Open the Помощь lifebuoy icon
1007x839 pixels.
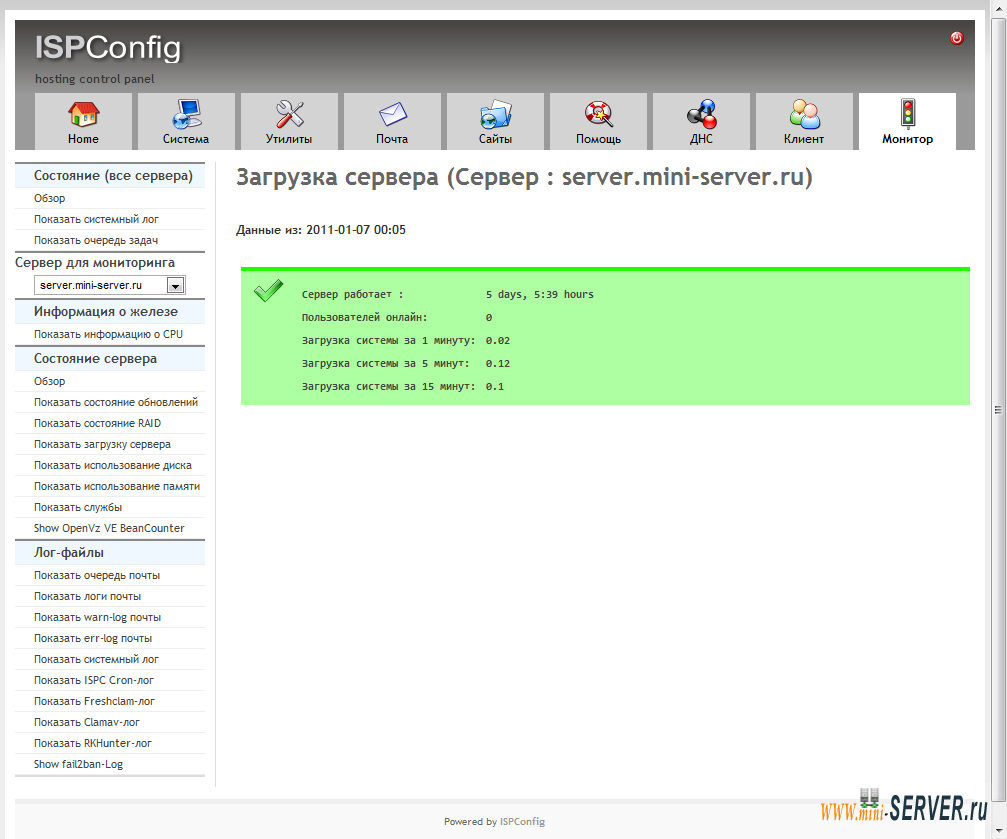(599, 114)
